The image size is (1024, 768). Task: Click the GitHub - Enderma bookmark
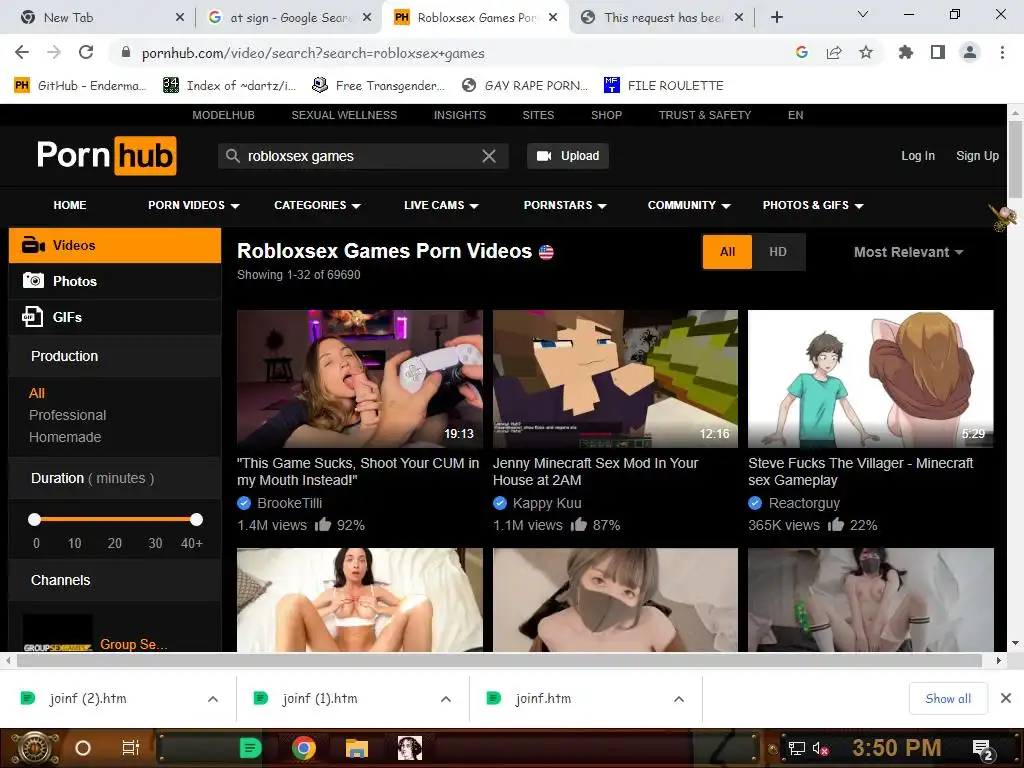pos(79,86)
